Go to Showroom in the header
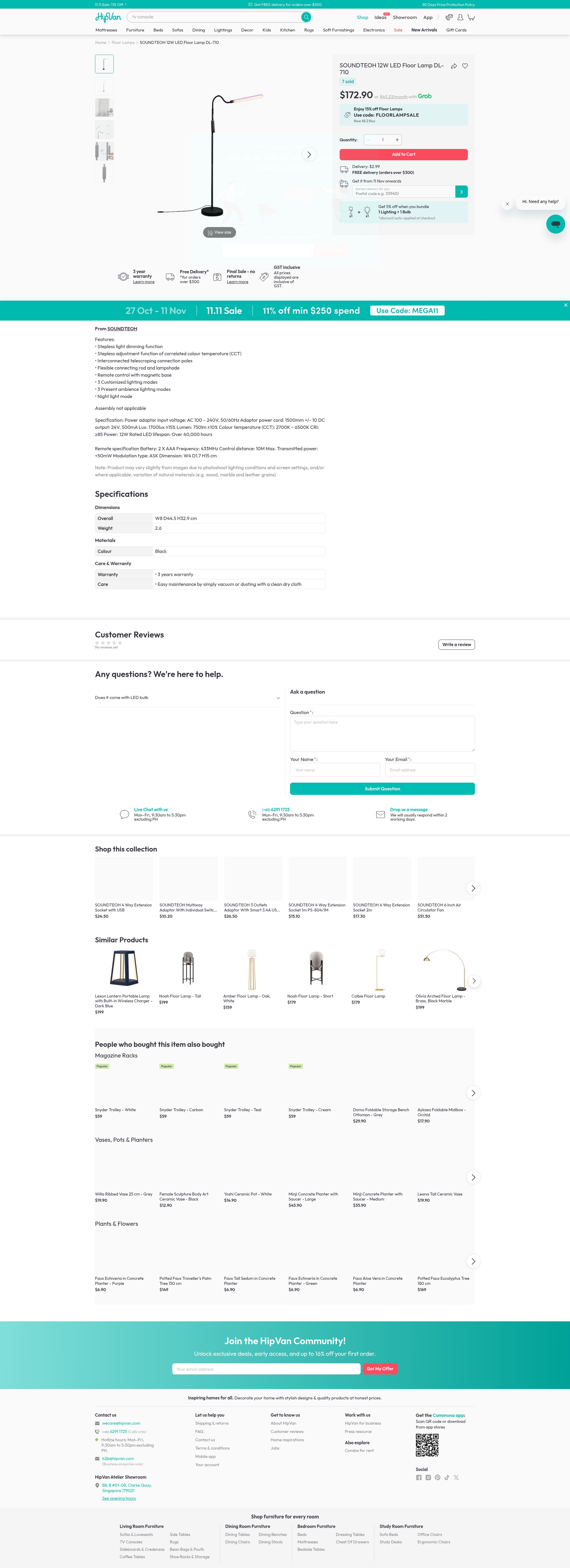Screen dimensions: 570x1568 click(405, 18)
